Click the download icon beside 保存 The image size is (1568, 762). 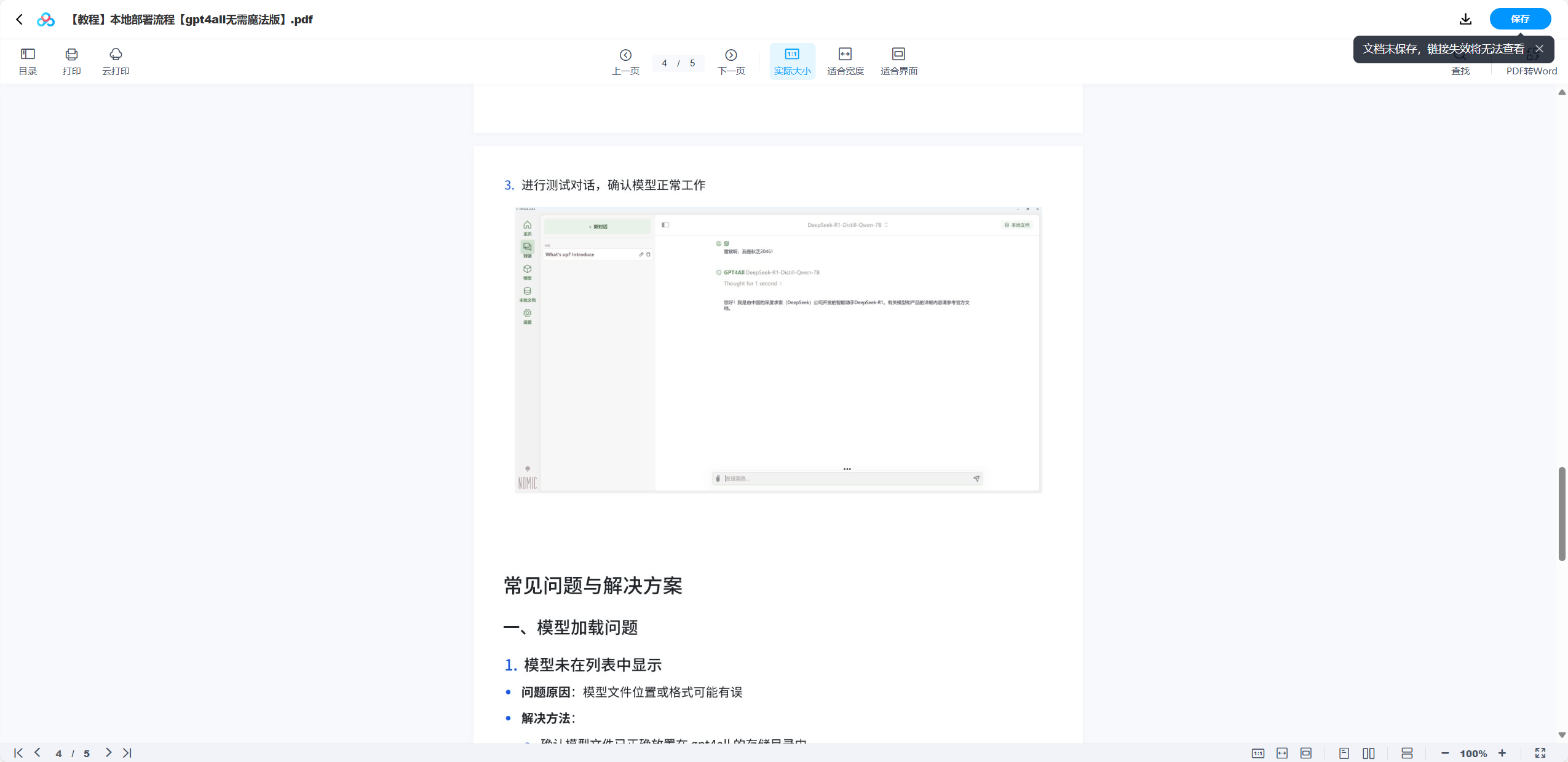[1466, 19]
